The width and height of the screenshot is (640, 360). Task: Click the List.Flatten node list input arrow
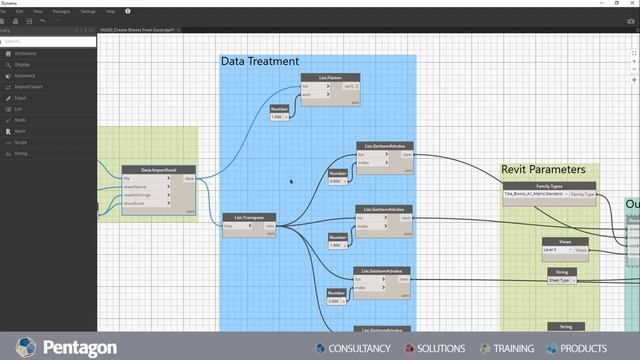[x=328, y=86]
